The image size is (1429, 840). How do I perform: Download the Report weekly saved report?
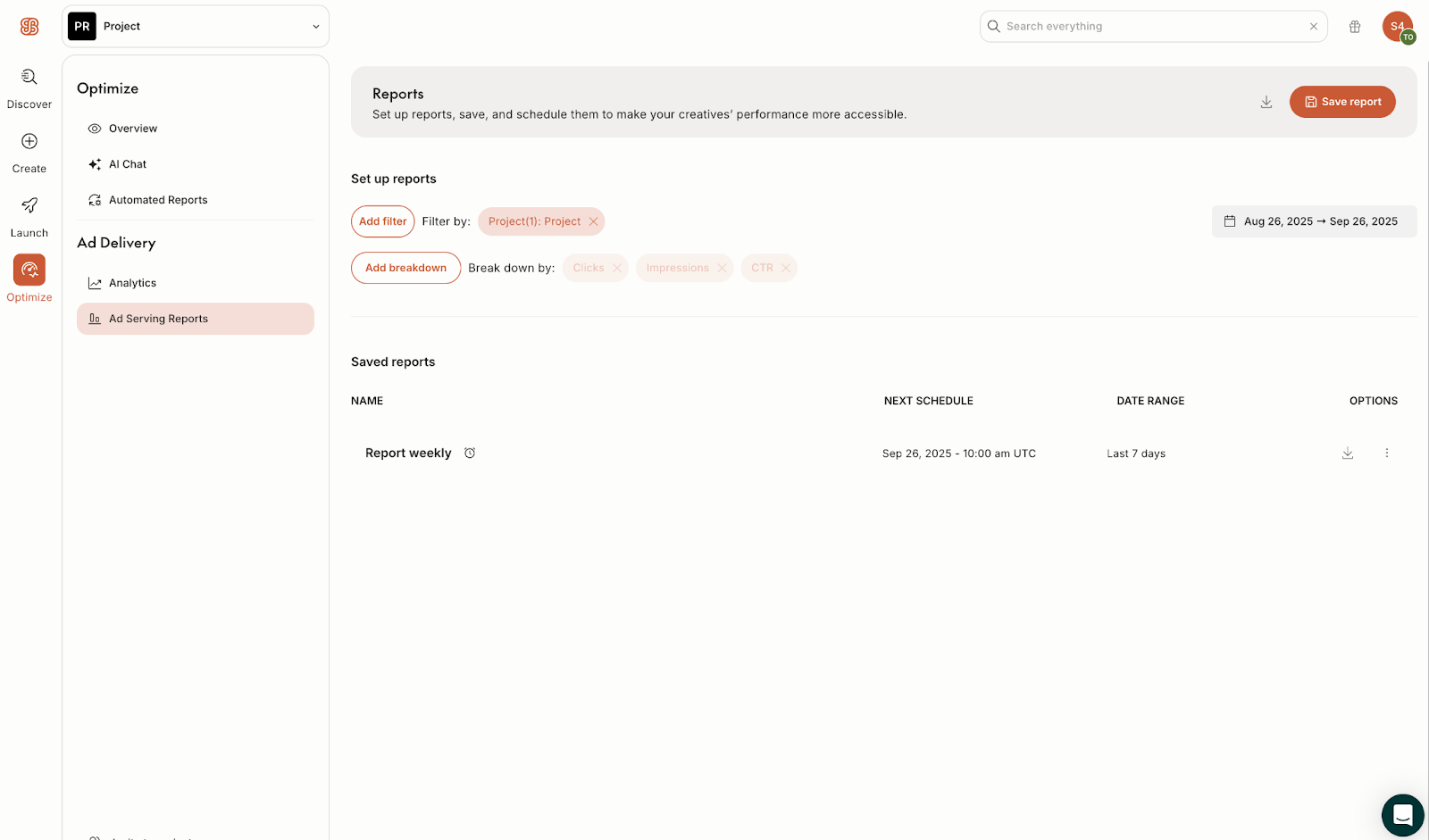pyautogui.click(x=1348, y=453)
